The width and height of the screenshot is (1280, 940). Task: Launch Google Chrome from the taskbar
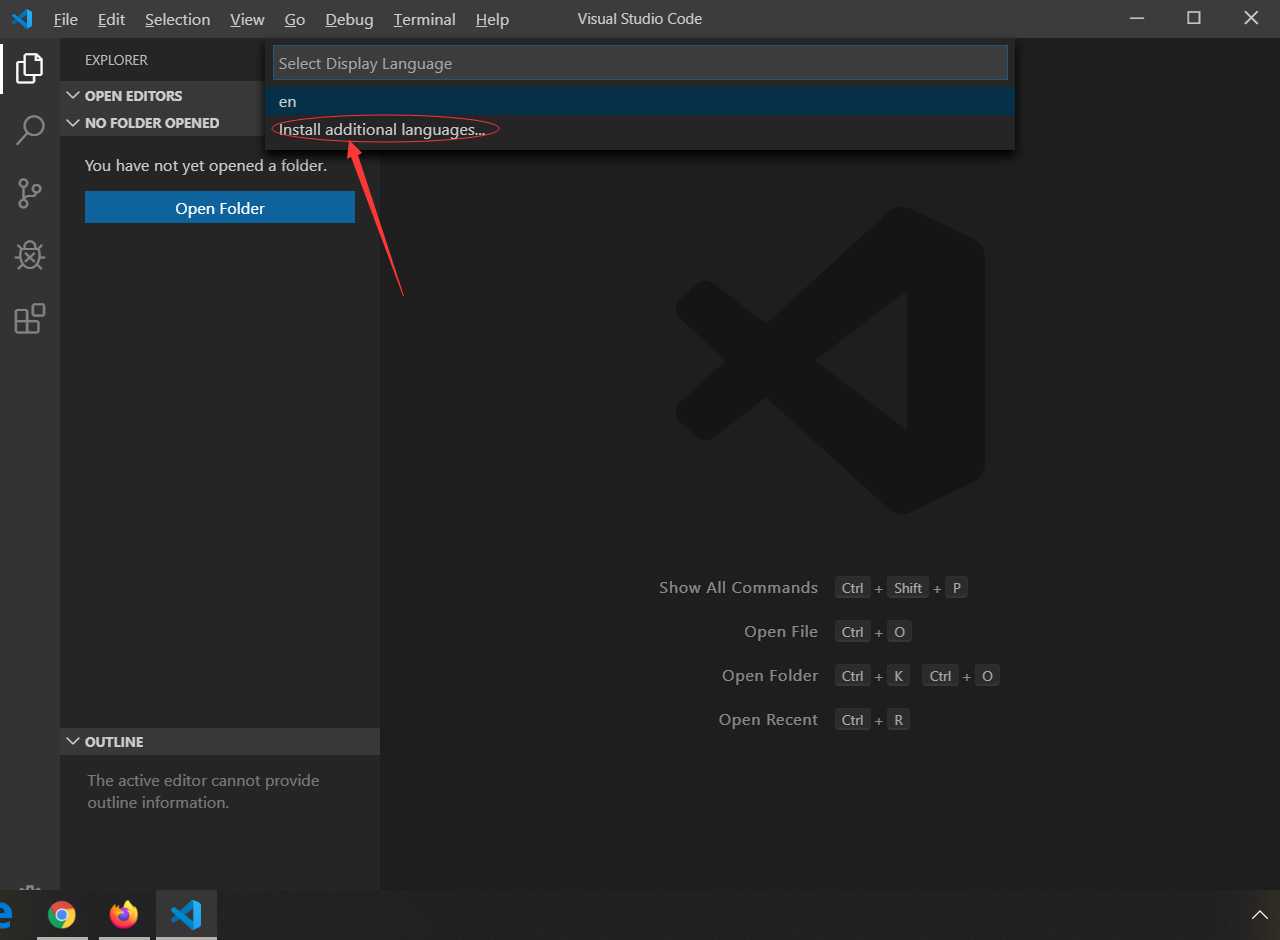tap(62, 915)
